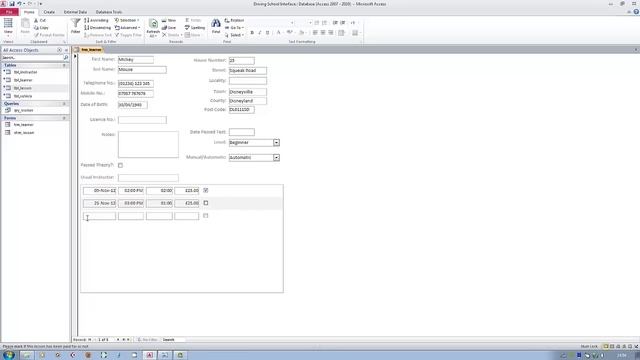Image resolution: width=640 pixels, height=360 pixels.
Task: Tick the checkbox in the blank lesson row
Action: click(206, 216)
